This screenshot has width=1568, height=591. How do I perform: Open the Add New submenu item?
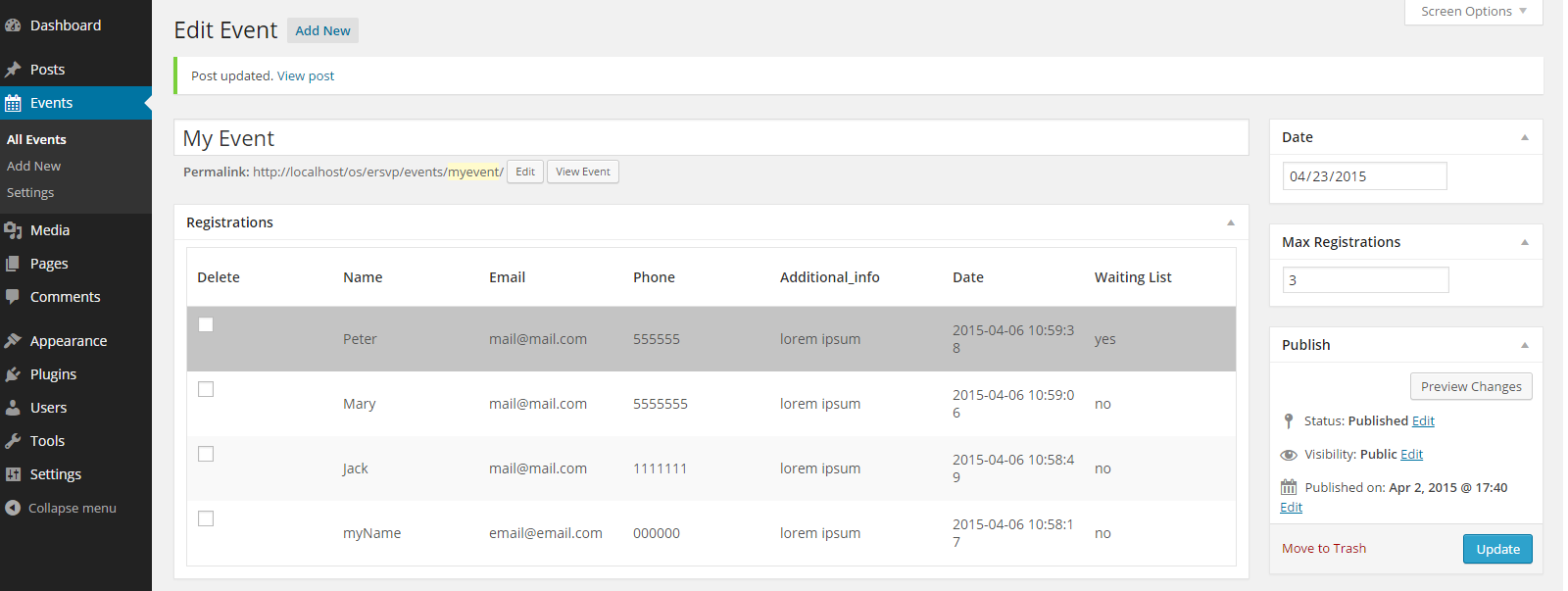pos(33,167)
